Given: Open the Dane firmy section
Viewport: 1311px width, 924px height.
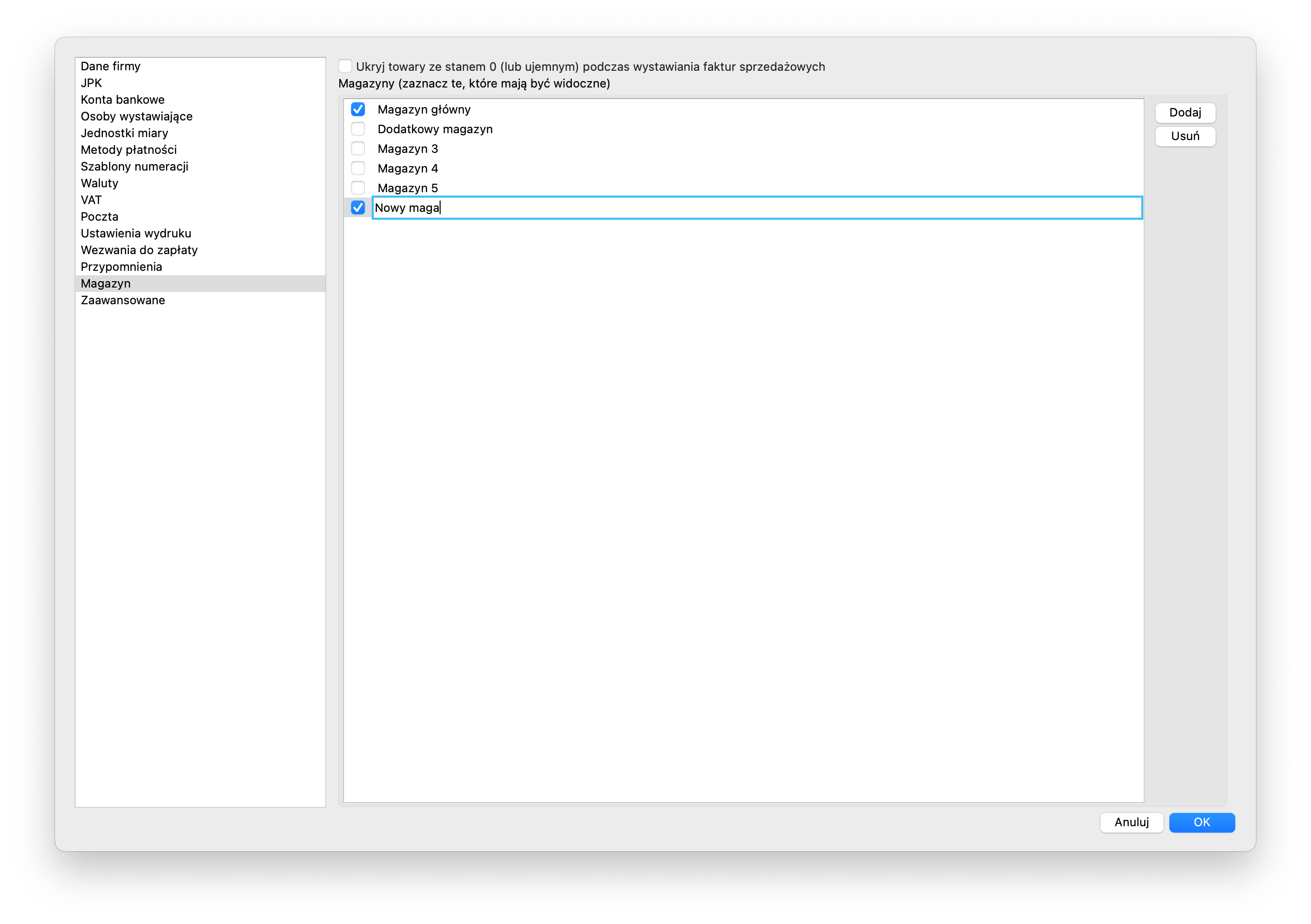Looking at the screenshot, I should 201,66.
